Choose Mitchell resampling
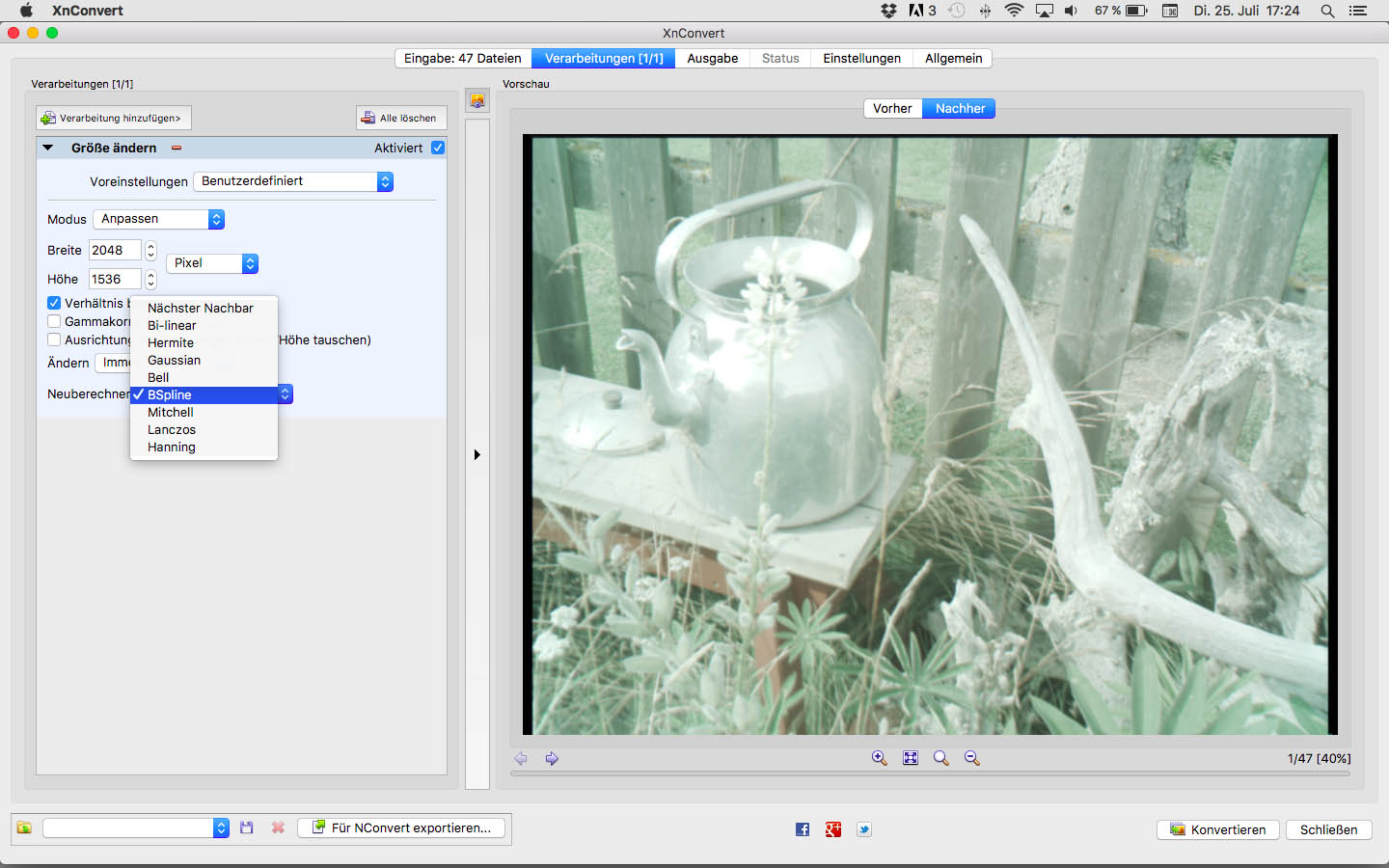Image resolution: width=1389 pixels, height=868 pixels. (x=204, y=412)
